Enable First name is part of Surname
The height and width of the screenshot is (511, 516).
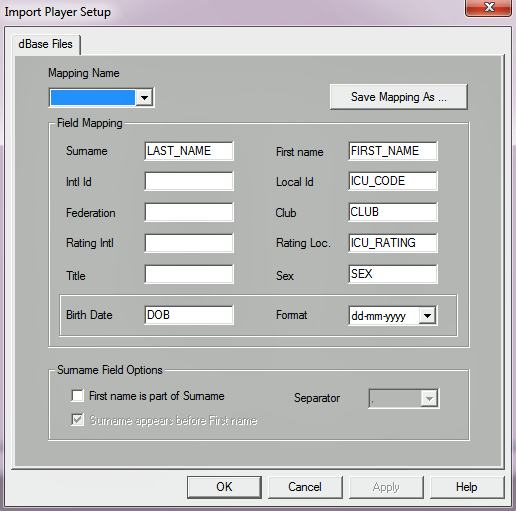pos(77,396)
